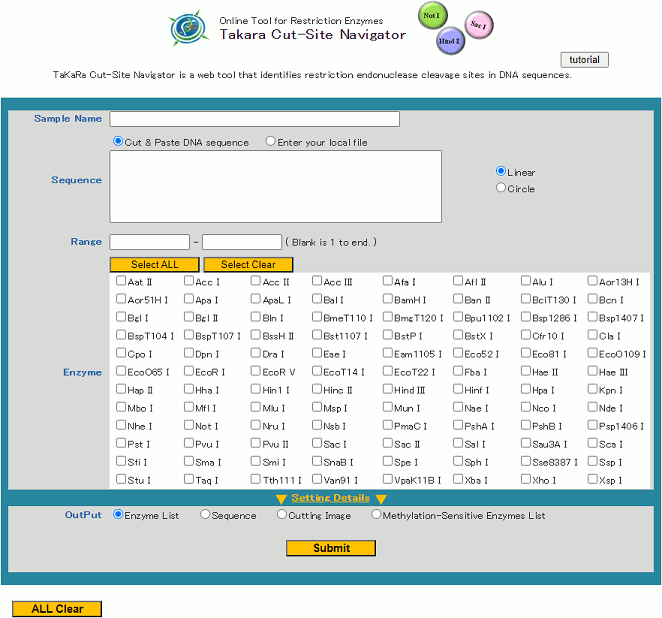Image resolution: width=662 pixels, height=618 pixels.
Task: Enable the Cla I enzyme
Action: point(593,335)
